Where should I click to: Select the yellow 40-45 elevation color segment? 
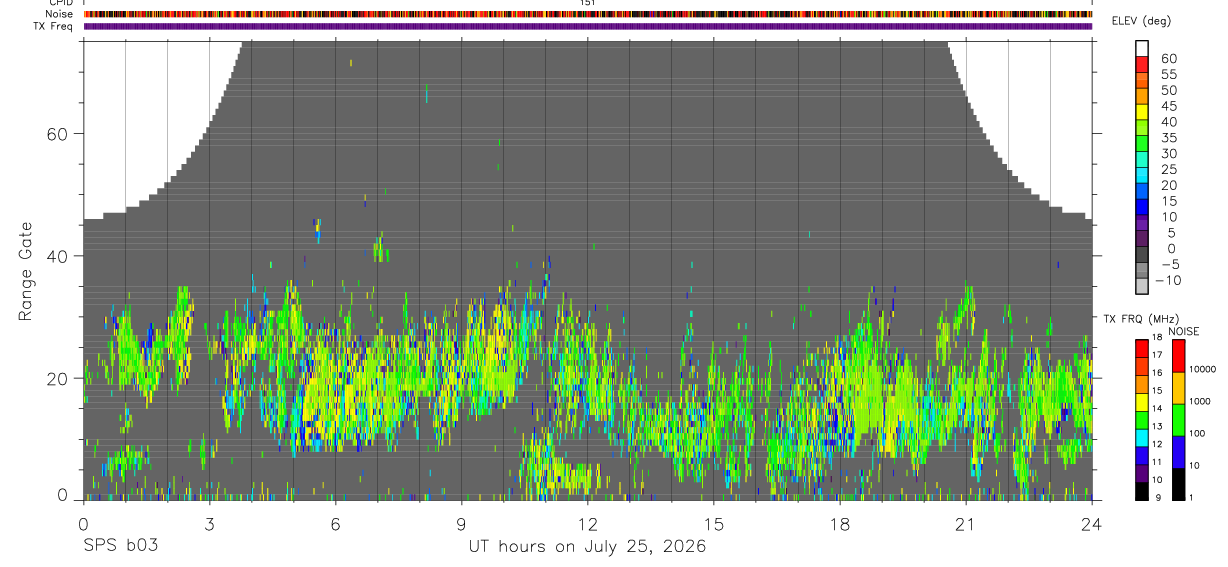coord(1142,112)
